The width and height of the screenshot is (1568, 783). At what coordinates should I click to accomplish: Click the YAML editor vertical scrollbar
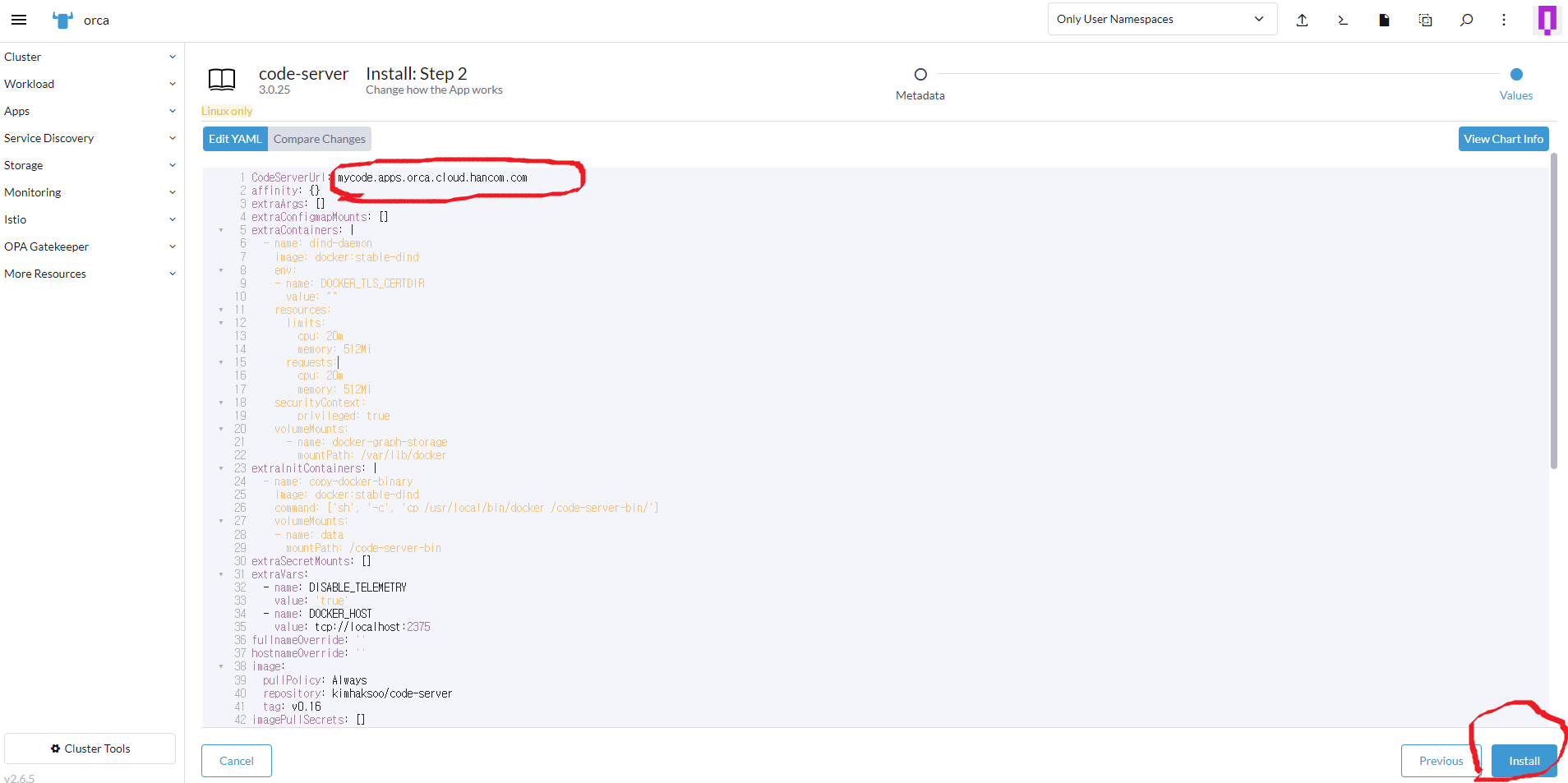[1553, 311]
